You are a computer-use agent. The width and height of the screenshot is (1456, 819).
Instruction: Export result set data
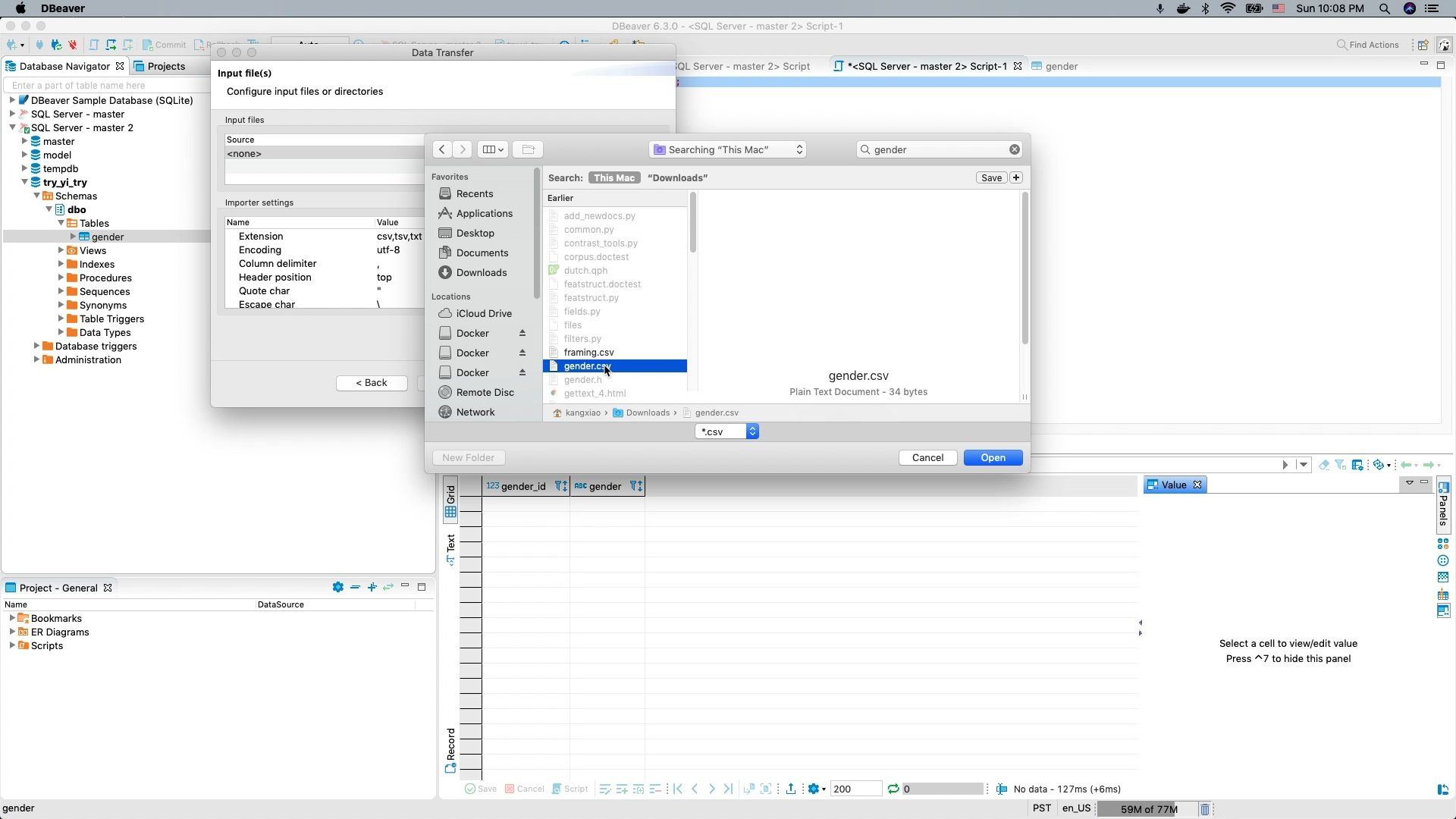point(792,789)
